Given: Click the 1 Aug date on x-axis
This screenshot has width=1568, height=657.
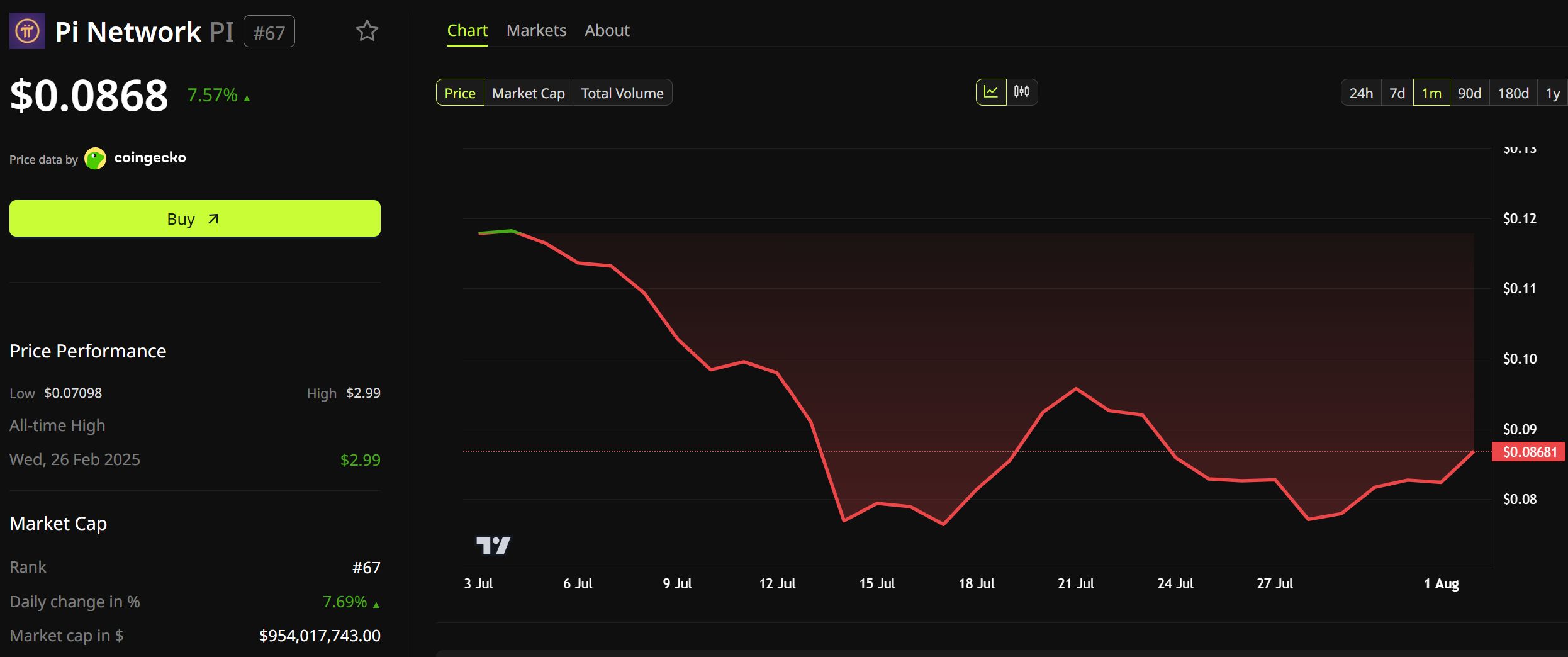Looking at the screenshot, I should pos(1441,583).
